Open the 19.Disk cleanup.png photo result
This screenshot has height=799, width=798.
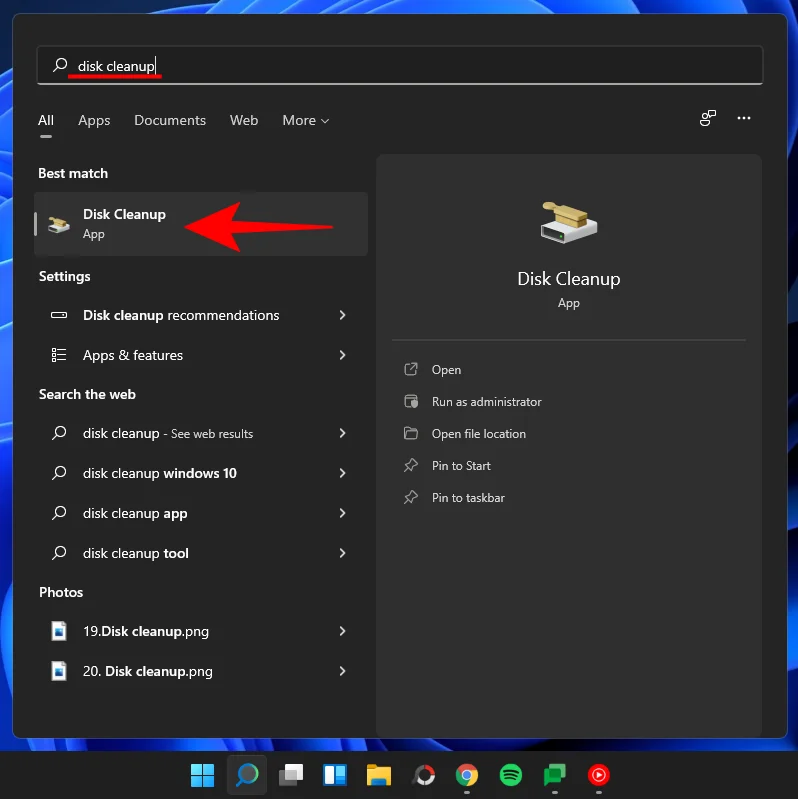click(x=201, y=631)
